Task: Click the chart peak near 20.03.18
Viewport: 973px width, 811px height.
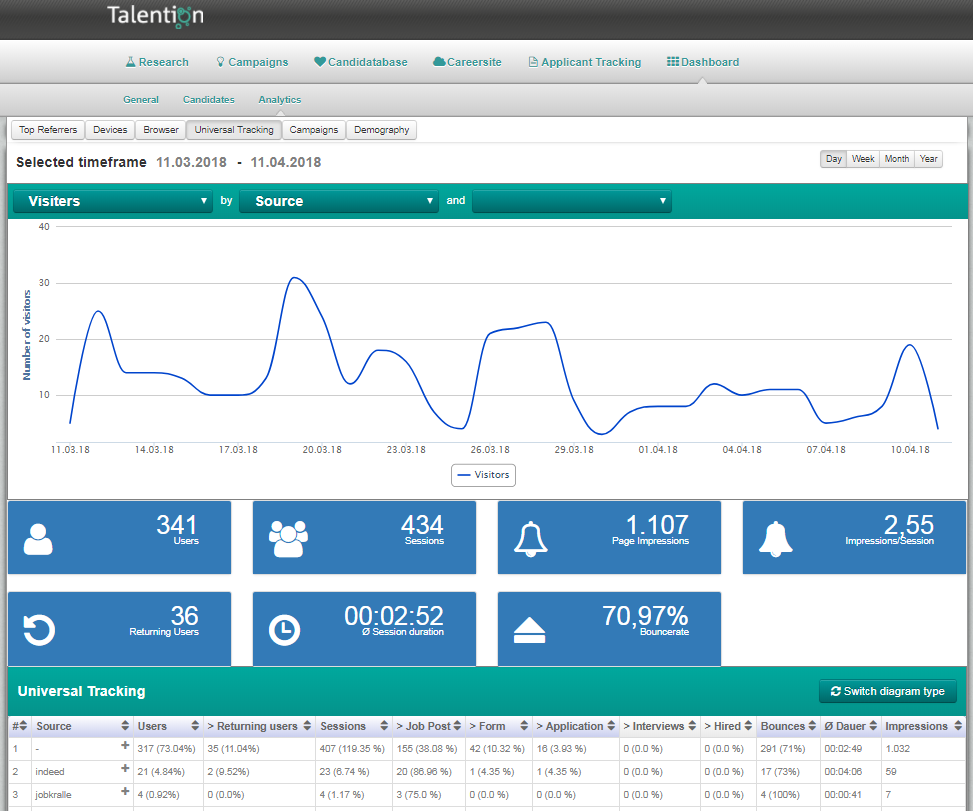Action: (x=295, y=278)
